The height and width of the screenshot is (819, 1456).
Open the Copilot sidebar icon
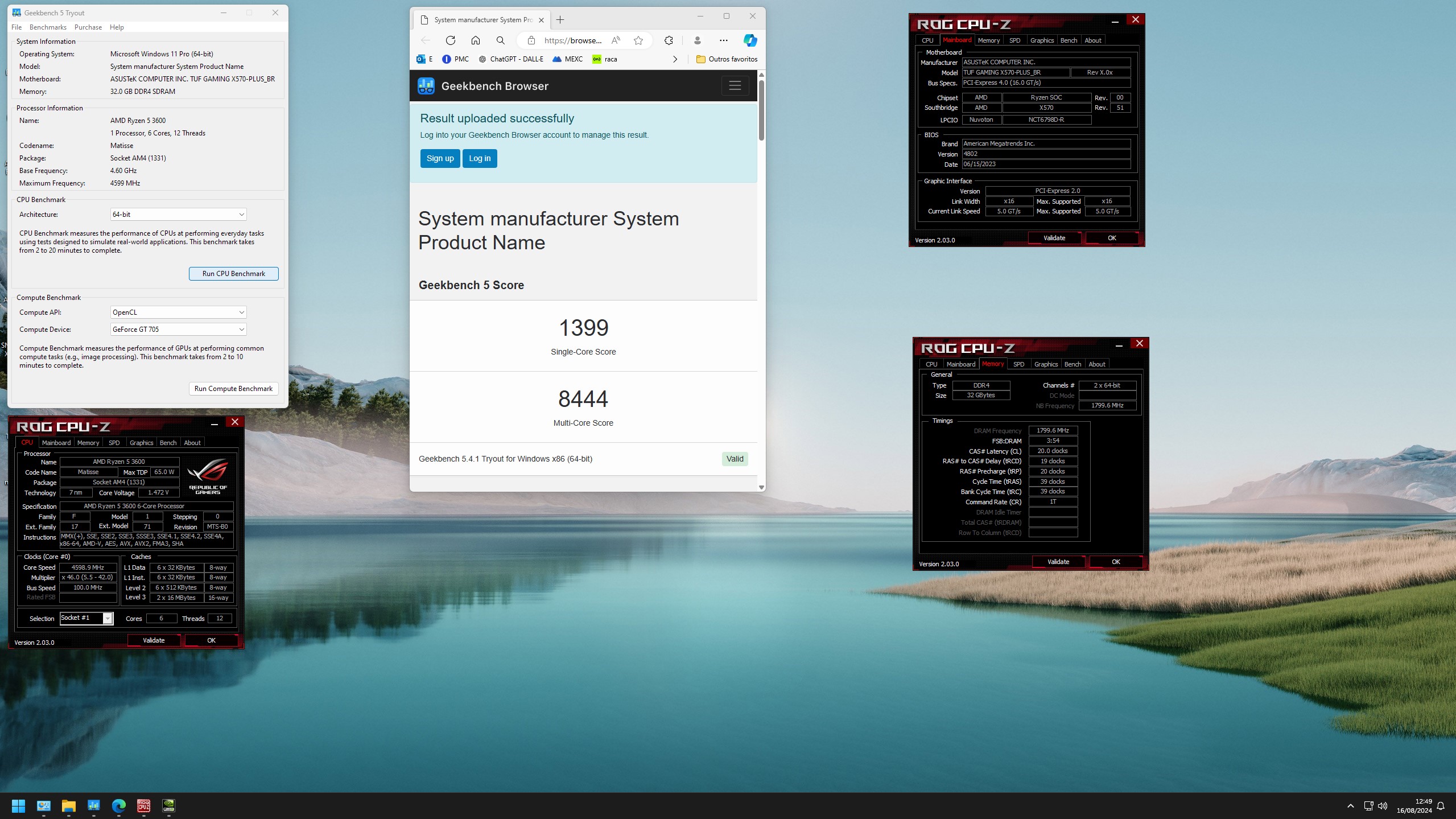[x=750, y=40]
